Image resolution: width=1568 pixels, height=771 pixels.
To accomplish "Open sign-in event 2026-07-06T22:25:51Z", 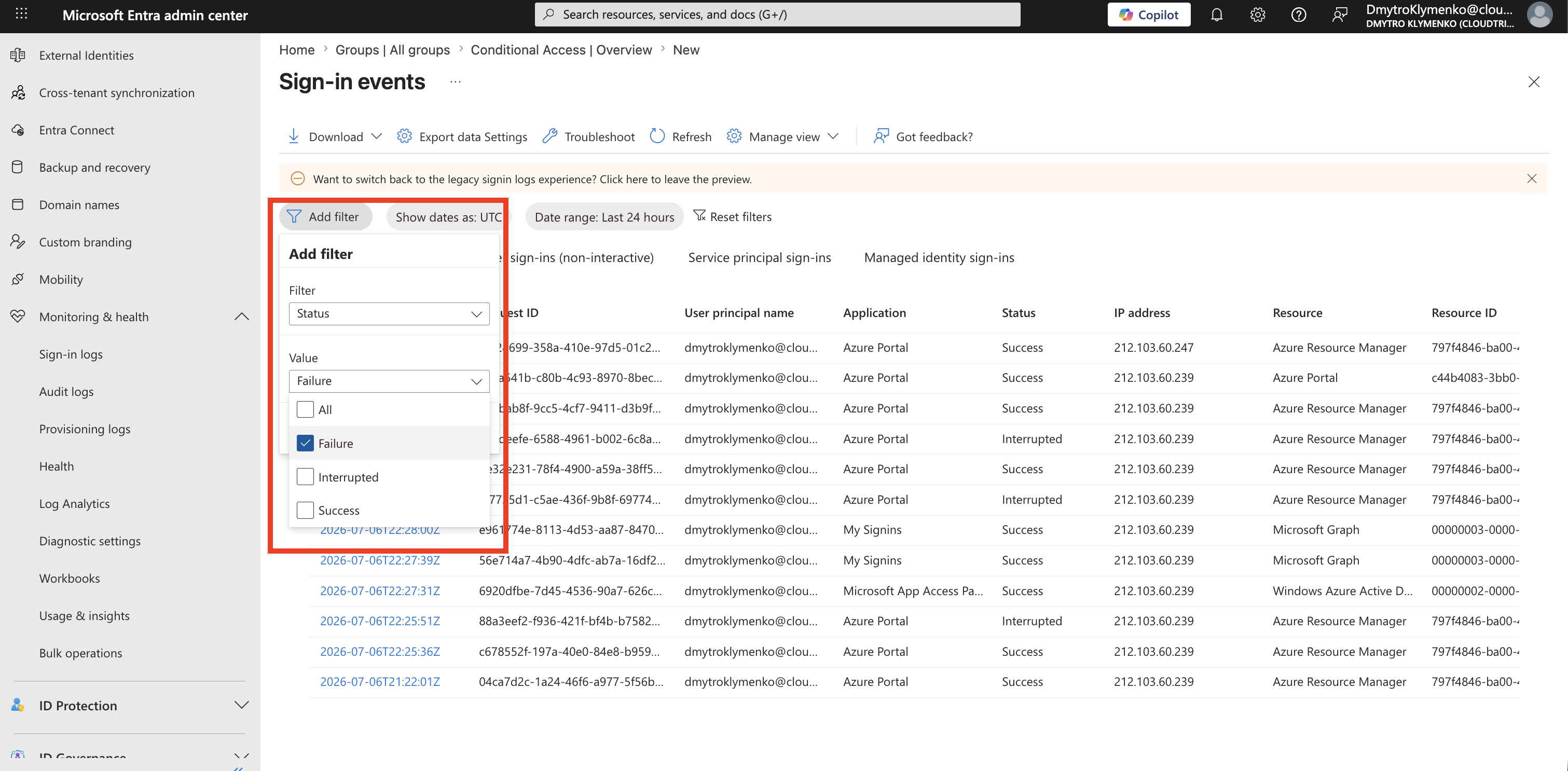I will [380, 621].
